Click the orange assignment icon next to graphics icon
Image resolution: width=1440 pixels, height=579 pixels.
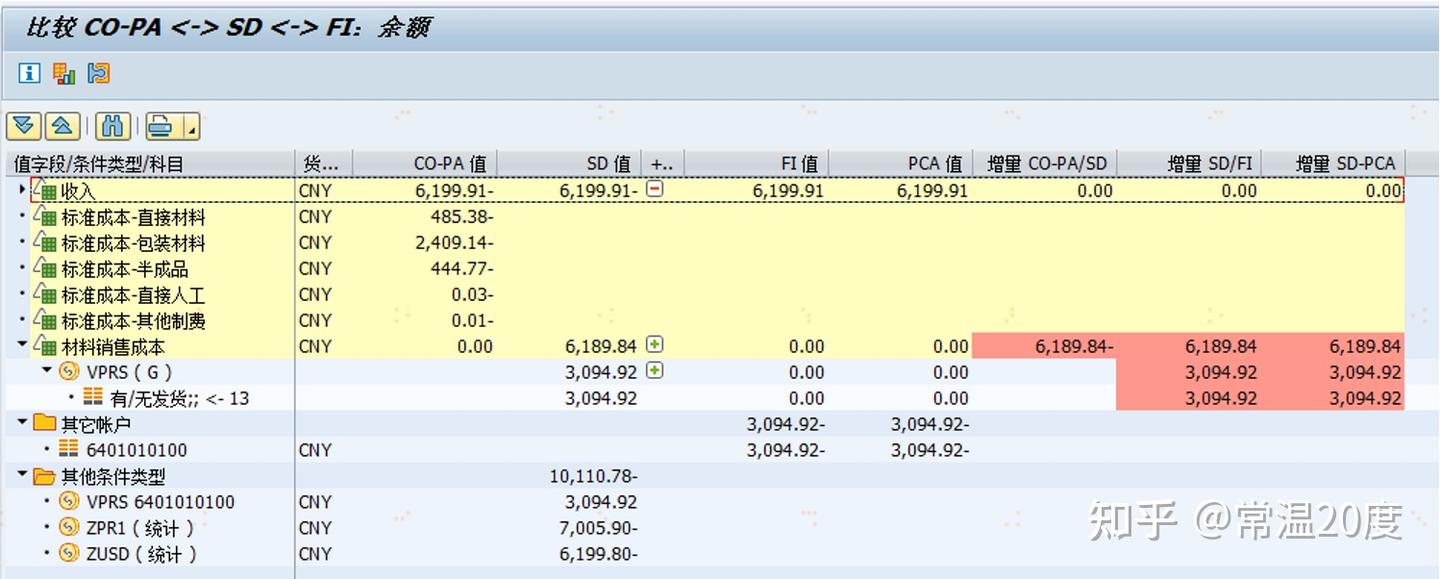coord(98,74)
